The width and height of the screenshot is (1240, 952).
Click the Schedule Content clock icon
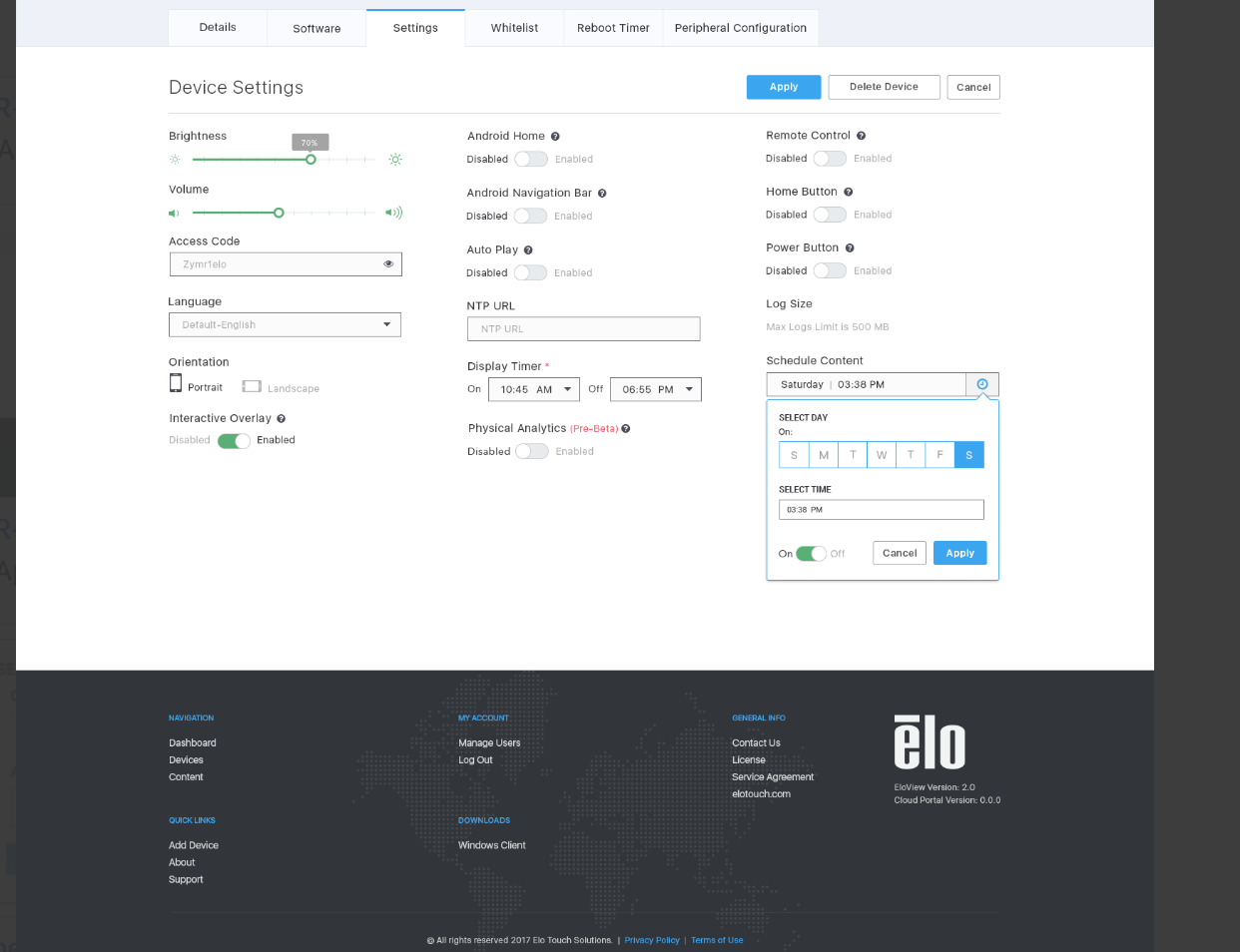[x=982, y=384]
